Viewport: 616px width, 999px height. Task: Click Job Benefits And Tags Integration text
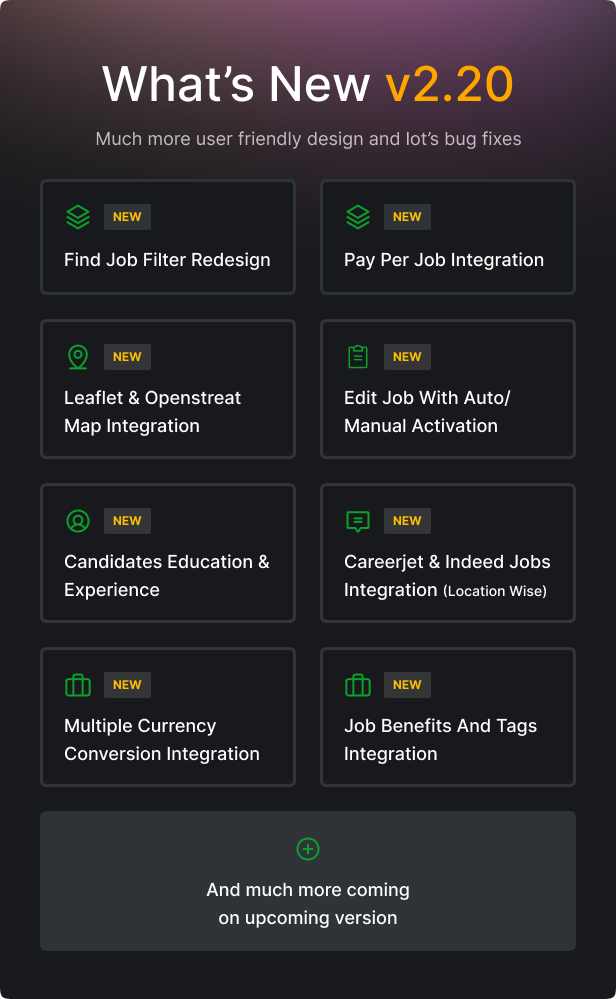click(440, 740)
